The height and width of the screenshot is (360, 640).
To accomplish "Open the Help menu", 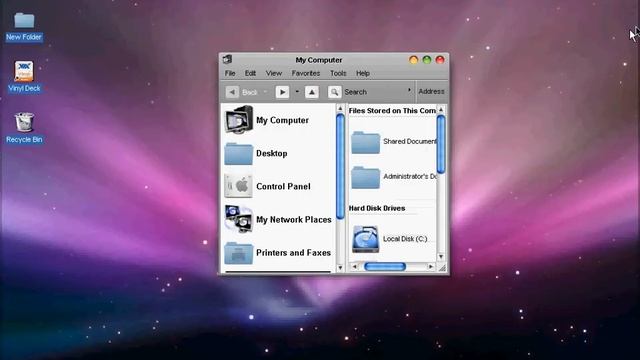I will tap(363, 73).
